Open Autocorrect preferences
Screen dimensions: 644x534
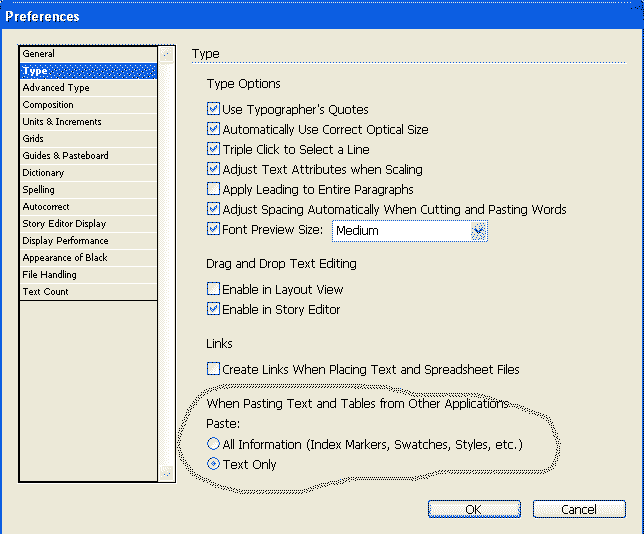[x=88, y=207]
